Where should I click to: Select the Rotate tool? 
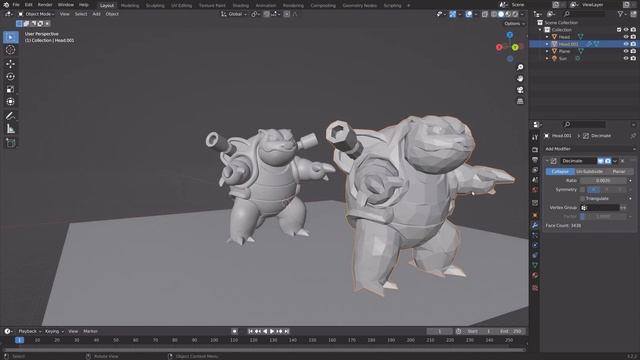tap(11, 76)
